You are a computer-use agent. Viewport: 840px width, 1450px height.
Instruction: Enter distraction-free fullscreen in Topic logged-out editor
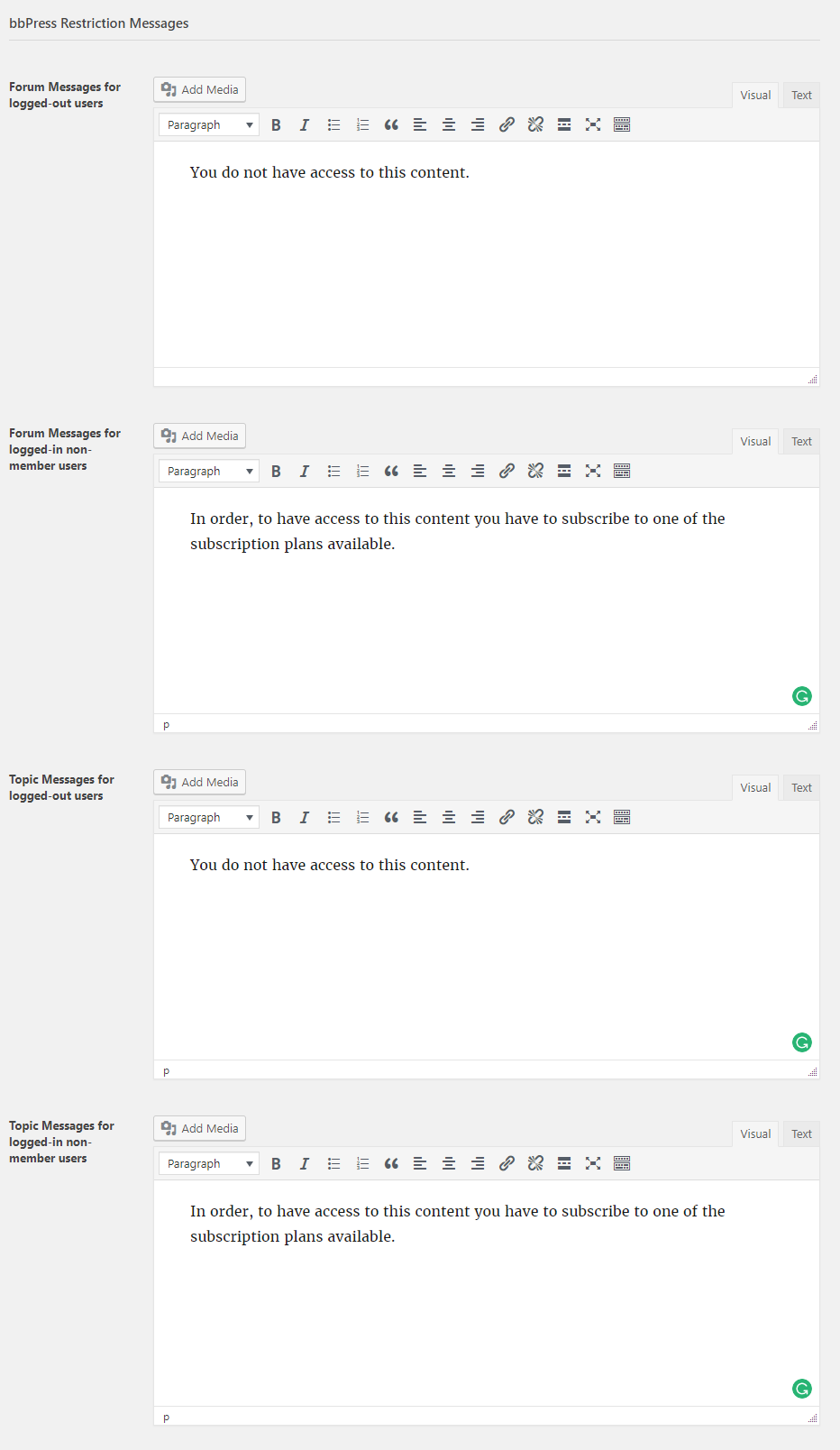593,818
